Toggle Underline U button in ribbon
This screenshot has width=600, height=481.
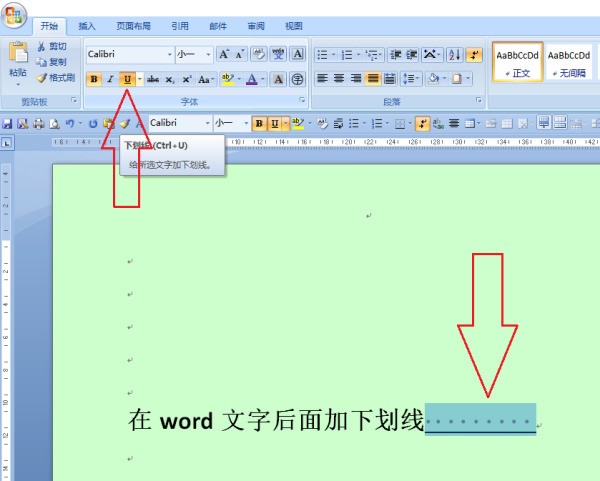tap(127, 79)
